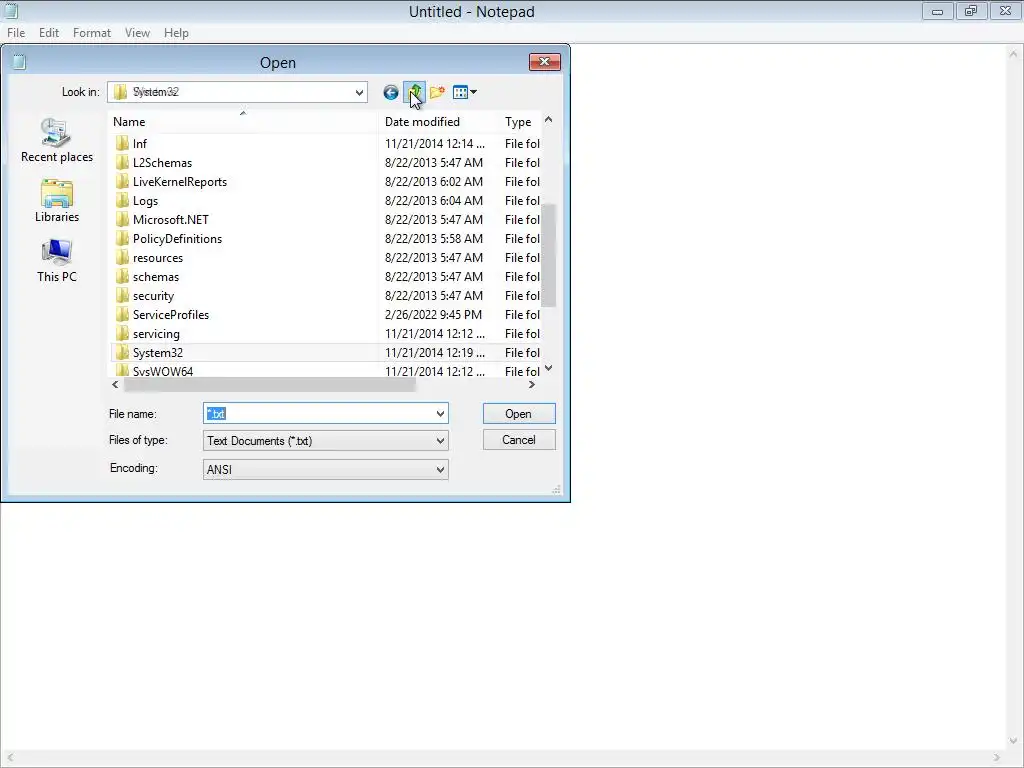Click the Microsoft.NET folder icon
The width and height of the screenshot is (1024, 768).
[x=122, y=219]
